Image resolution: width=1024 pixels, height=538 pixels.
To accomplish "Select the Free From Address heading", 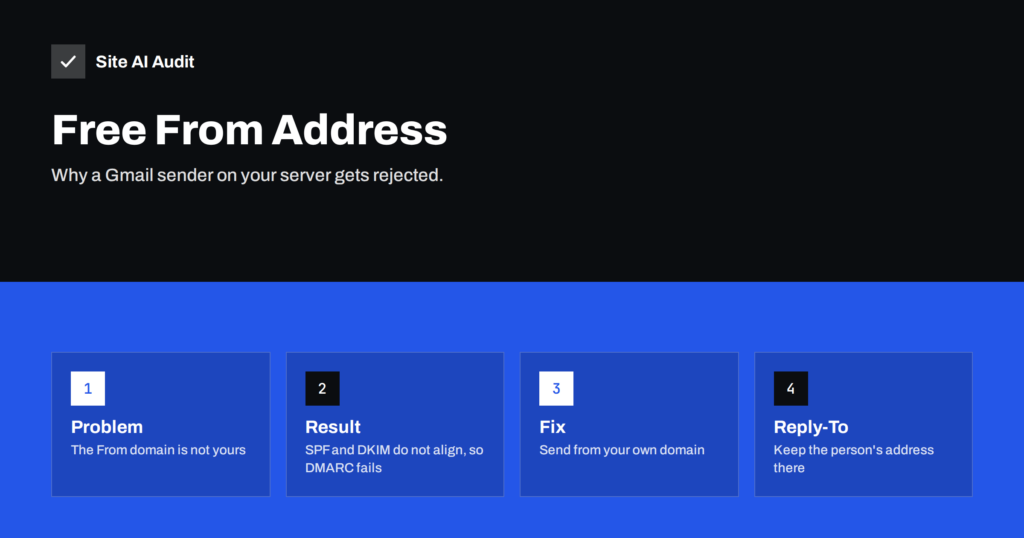I will (x=249, y=129).
